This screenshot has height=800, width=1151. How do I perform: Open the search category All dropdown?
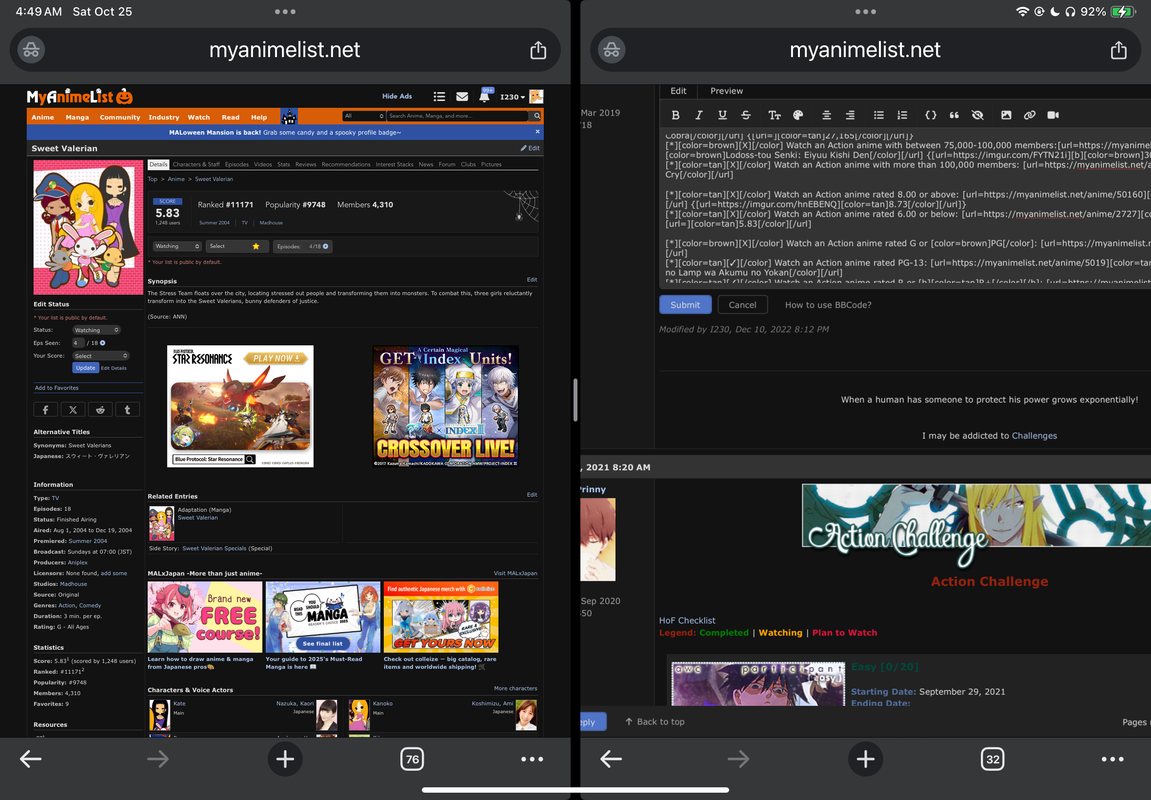tap(364, 116)
